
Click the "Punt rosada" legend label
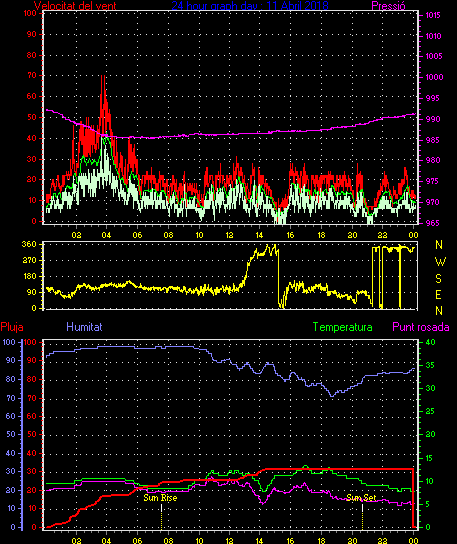tap(421, 327)
